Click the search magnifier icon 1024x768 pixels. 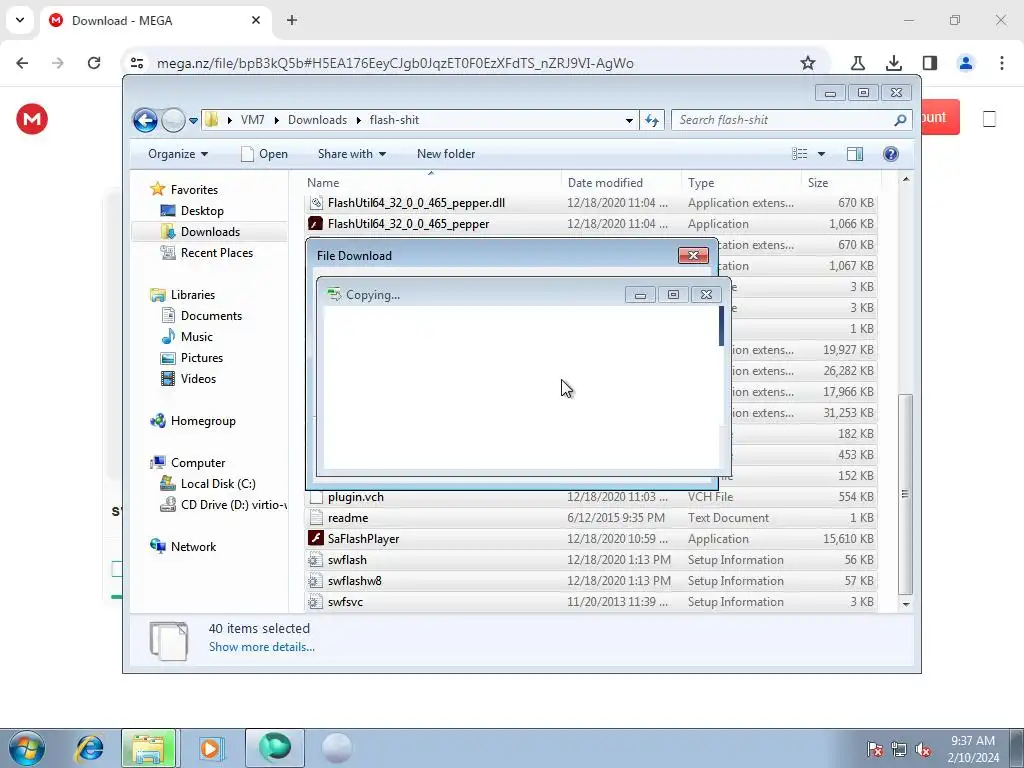(x=900, y=120)
